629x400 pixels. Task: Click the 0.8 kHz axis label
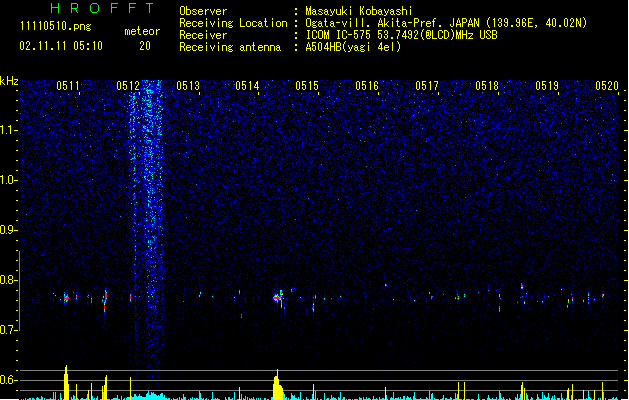8,280
